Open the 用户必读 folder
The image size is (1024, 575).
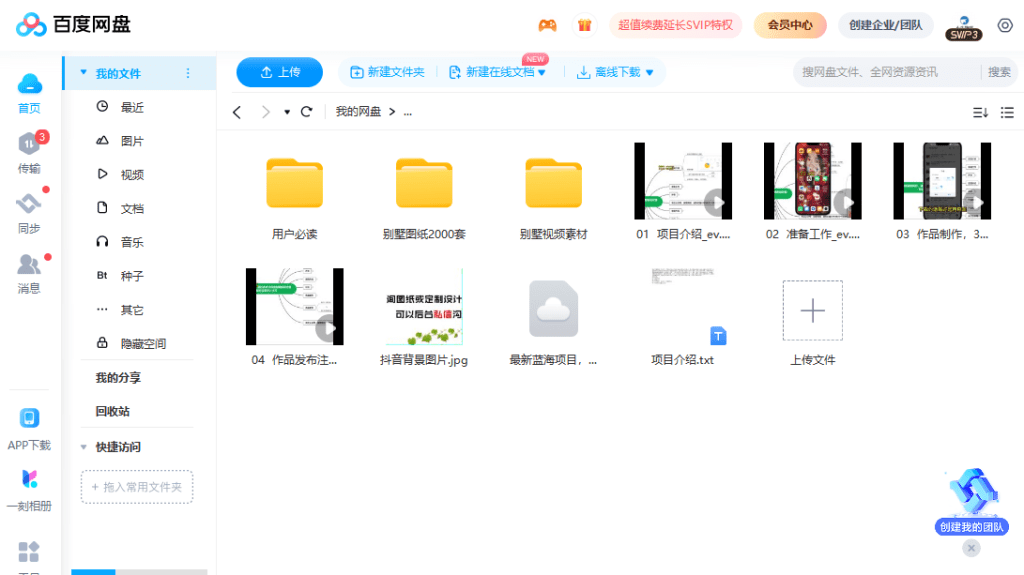click(295, 183)
